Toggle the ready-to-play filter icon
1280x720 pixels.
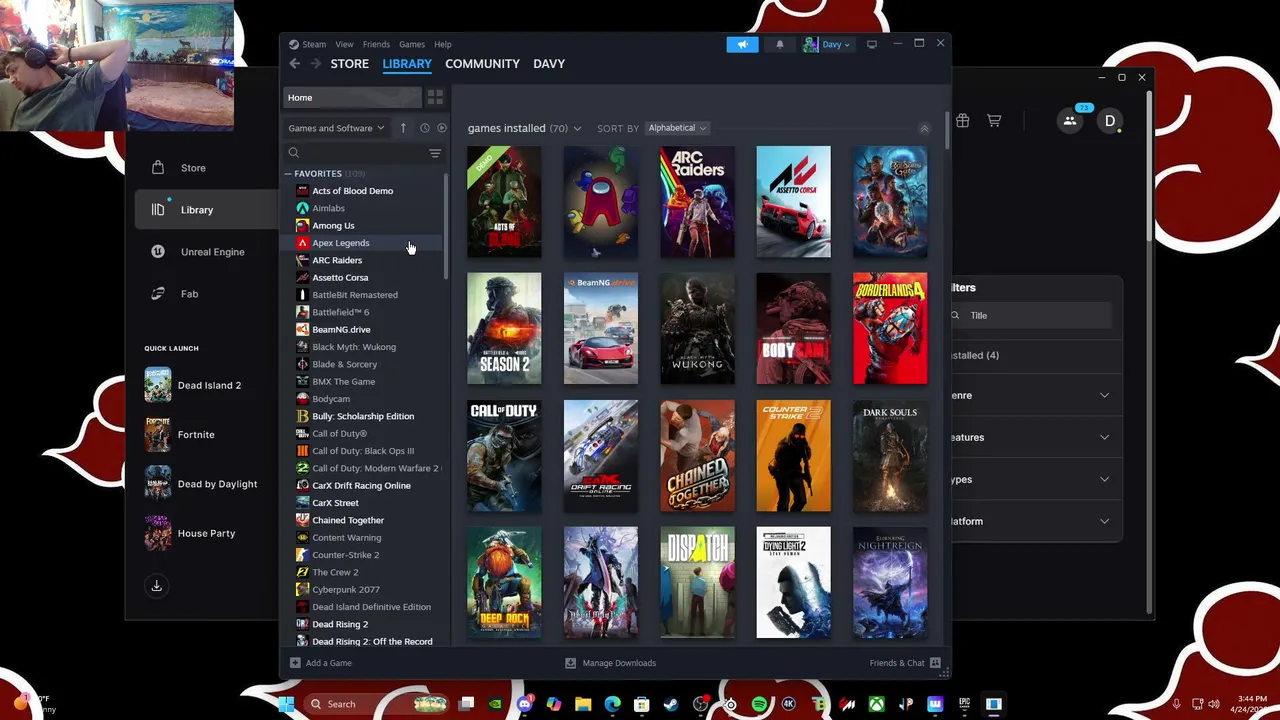(442, 128)
